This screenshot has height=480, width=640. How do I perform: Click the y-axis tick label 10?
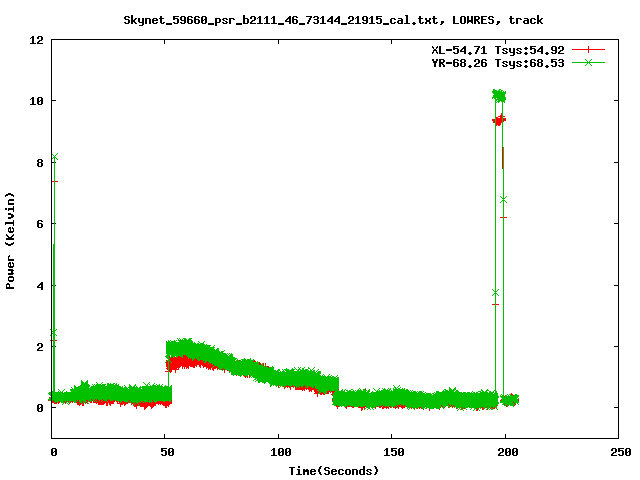tap(36, 101)
